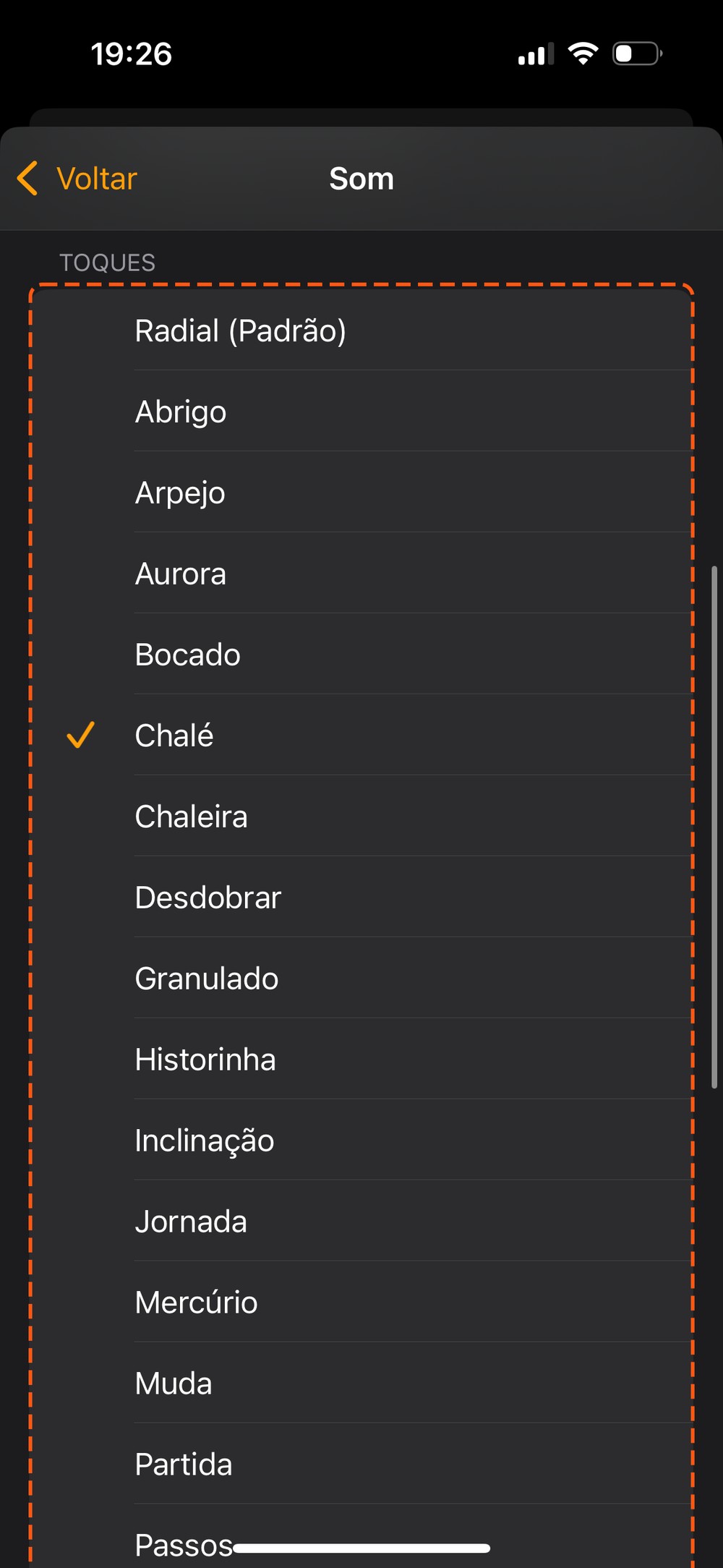Tap the cellular signal bars icon
This screenshot has width=723, height=1568.
point(535,54)
